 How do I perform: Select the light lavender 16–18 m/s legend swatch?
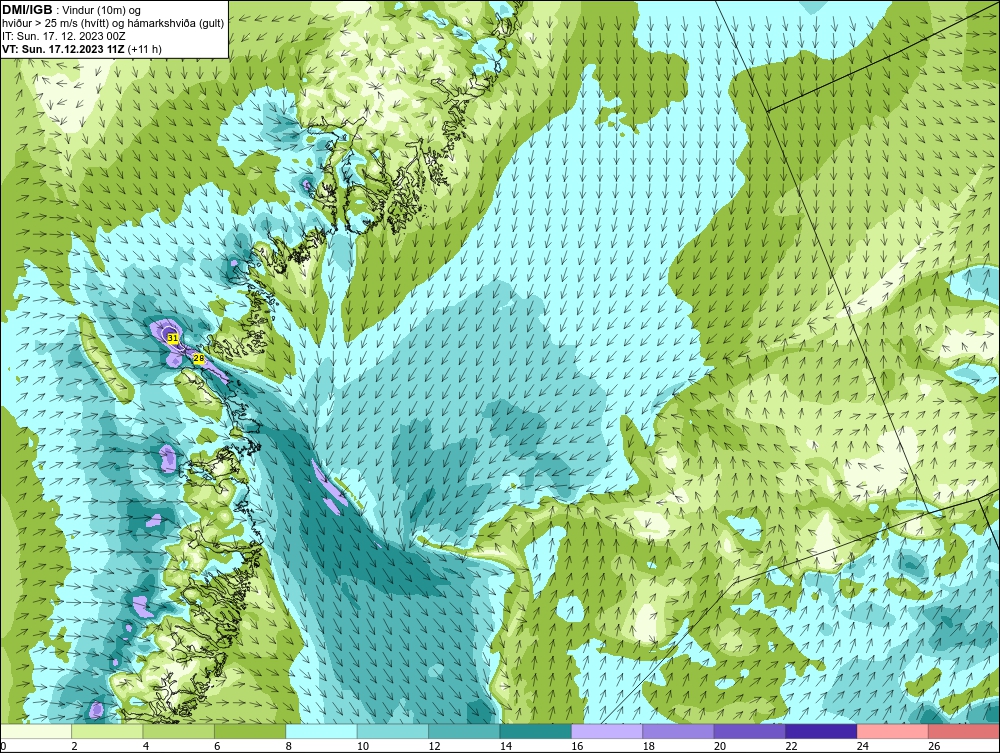pyautogui.click(x=607, y=731)
